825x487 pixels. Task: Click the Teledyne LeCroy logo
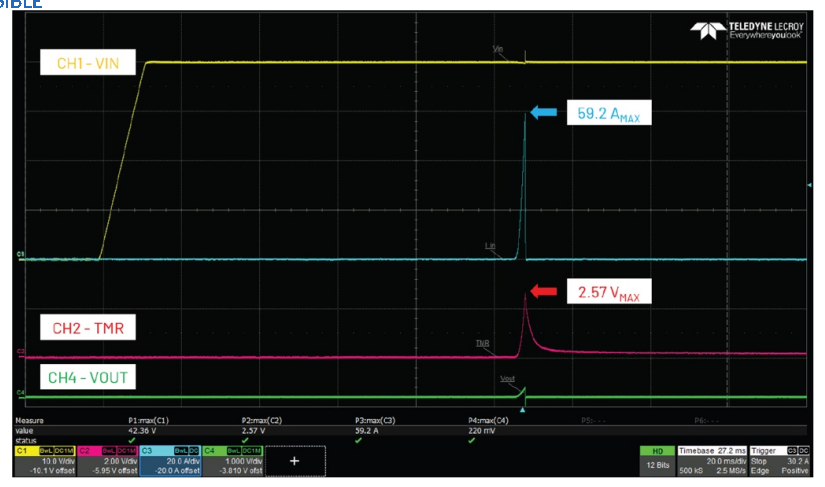747,31
